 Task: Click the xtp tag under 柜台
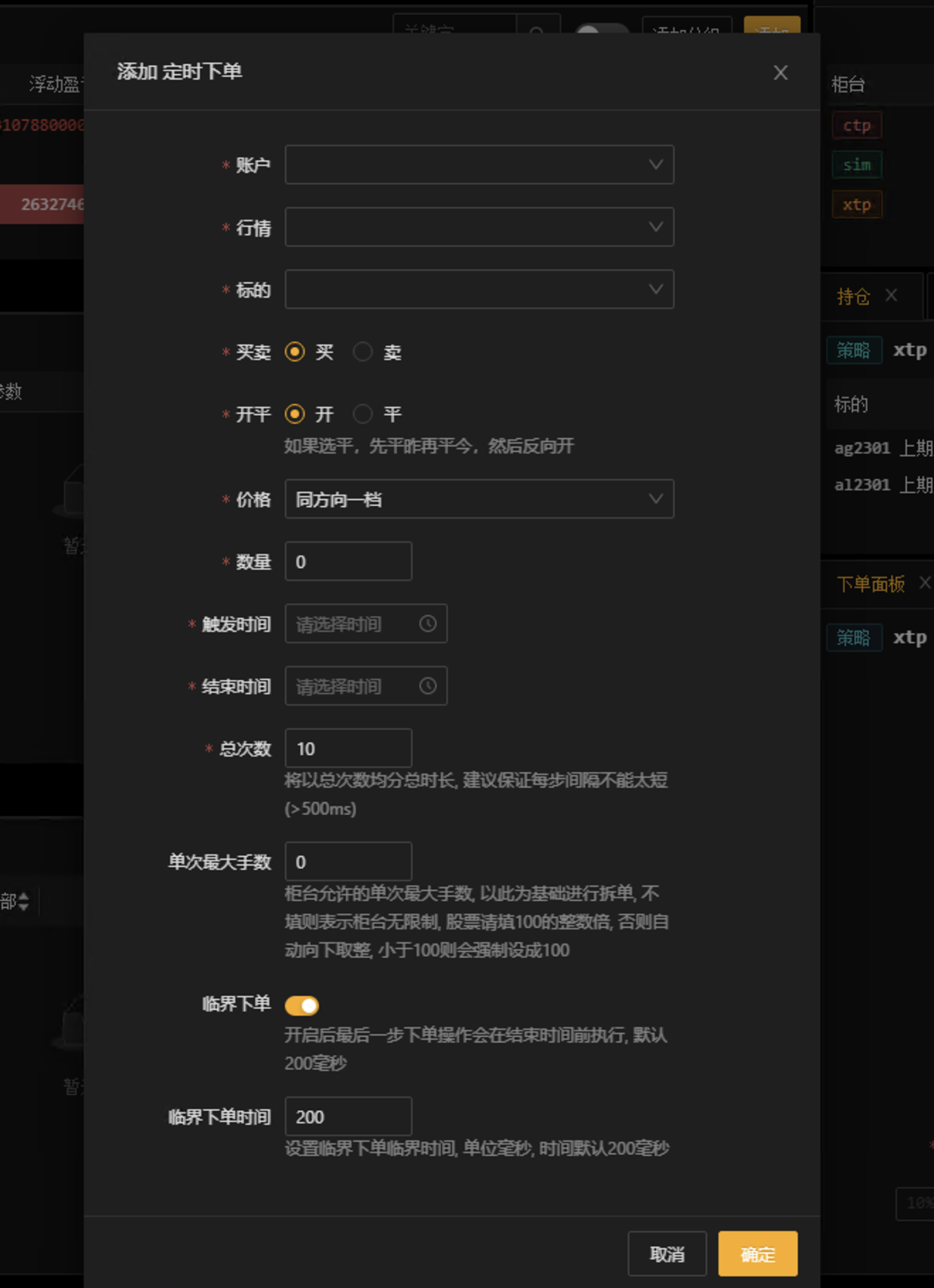(857, 205)
